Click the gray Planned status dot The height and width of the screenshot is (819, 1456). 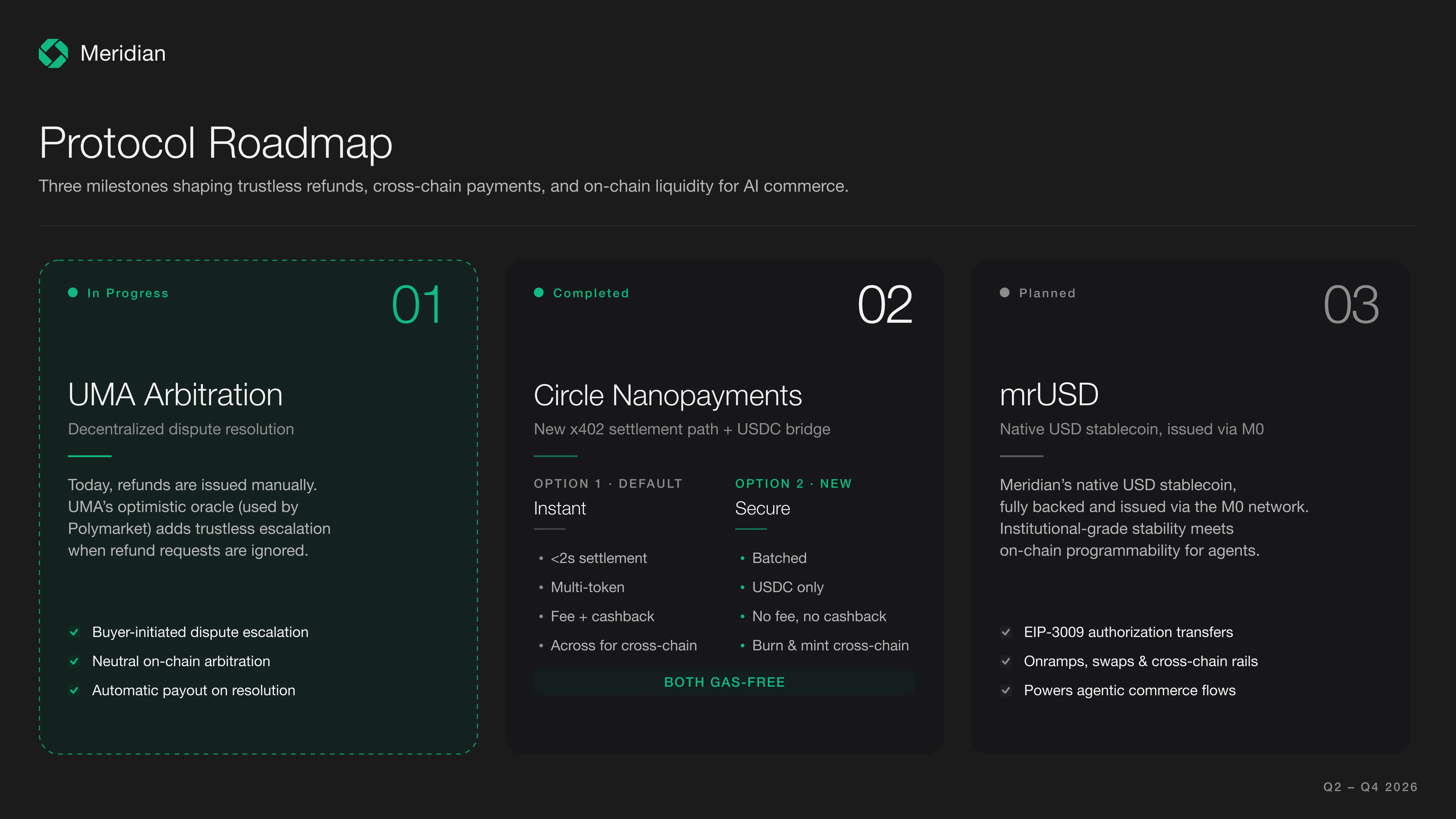[1004, 292]
